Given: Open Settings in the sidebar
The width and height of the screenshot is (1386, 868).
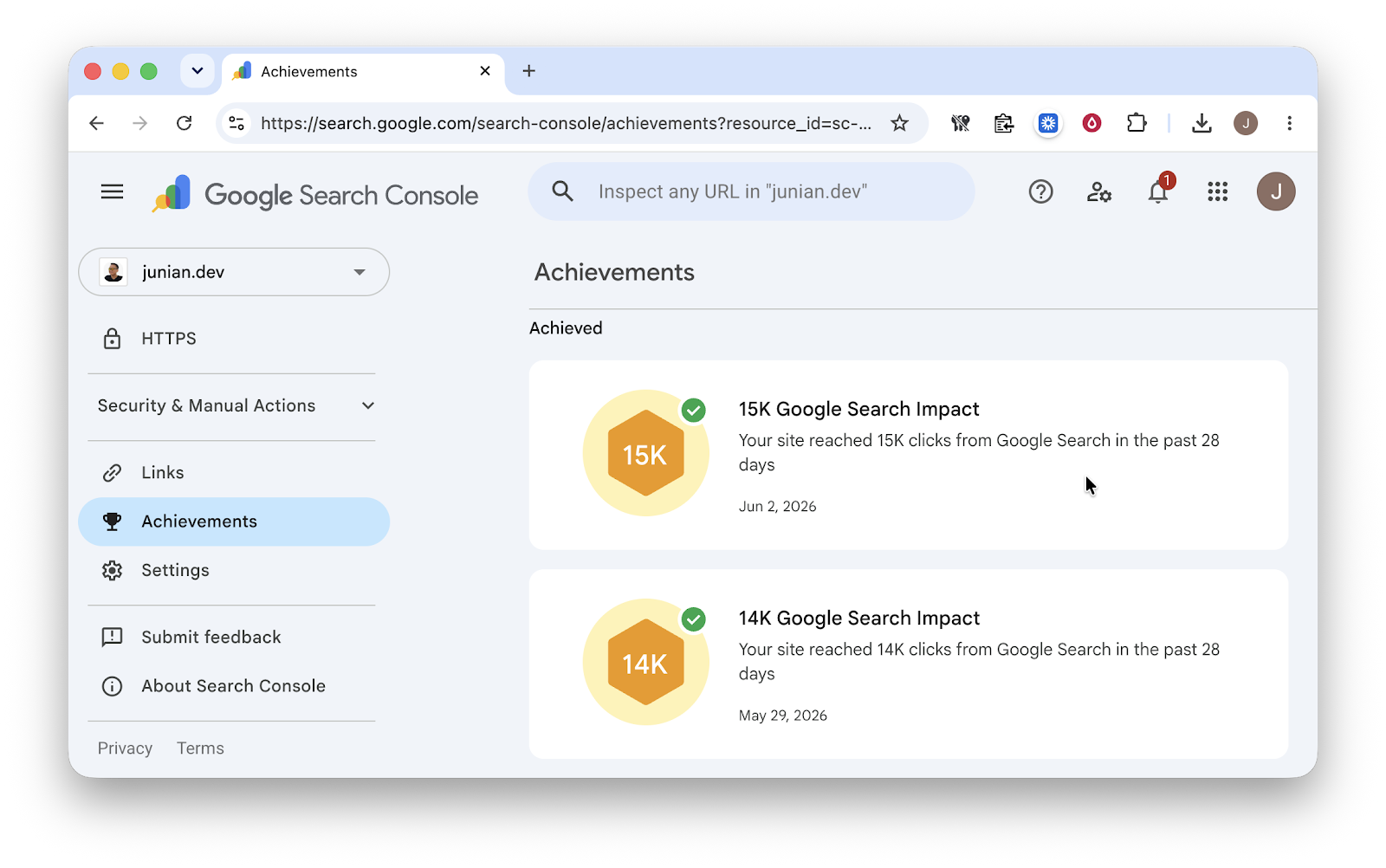Looking at the screenshot, I should tap(234, 570).
